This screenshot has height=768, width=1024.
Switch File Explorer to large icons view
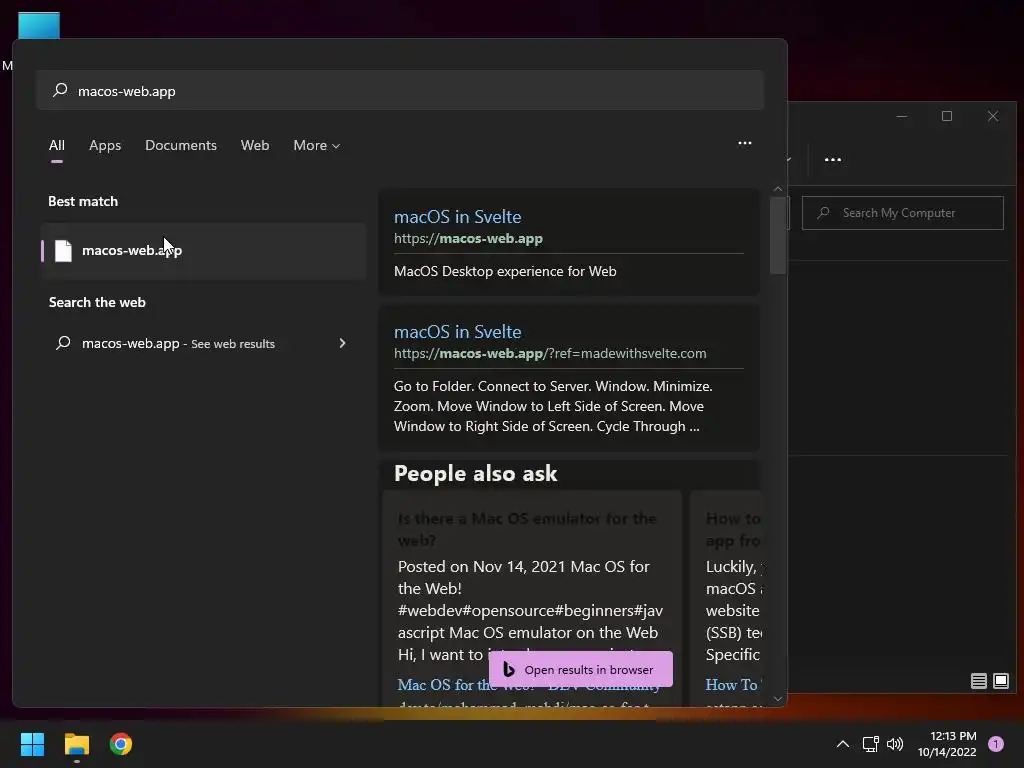click(x=1000, y=681)
